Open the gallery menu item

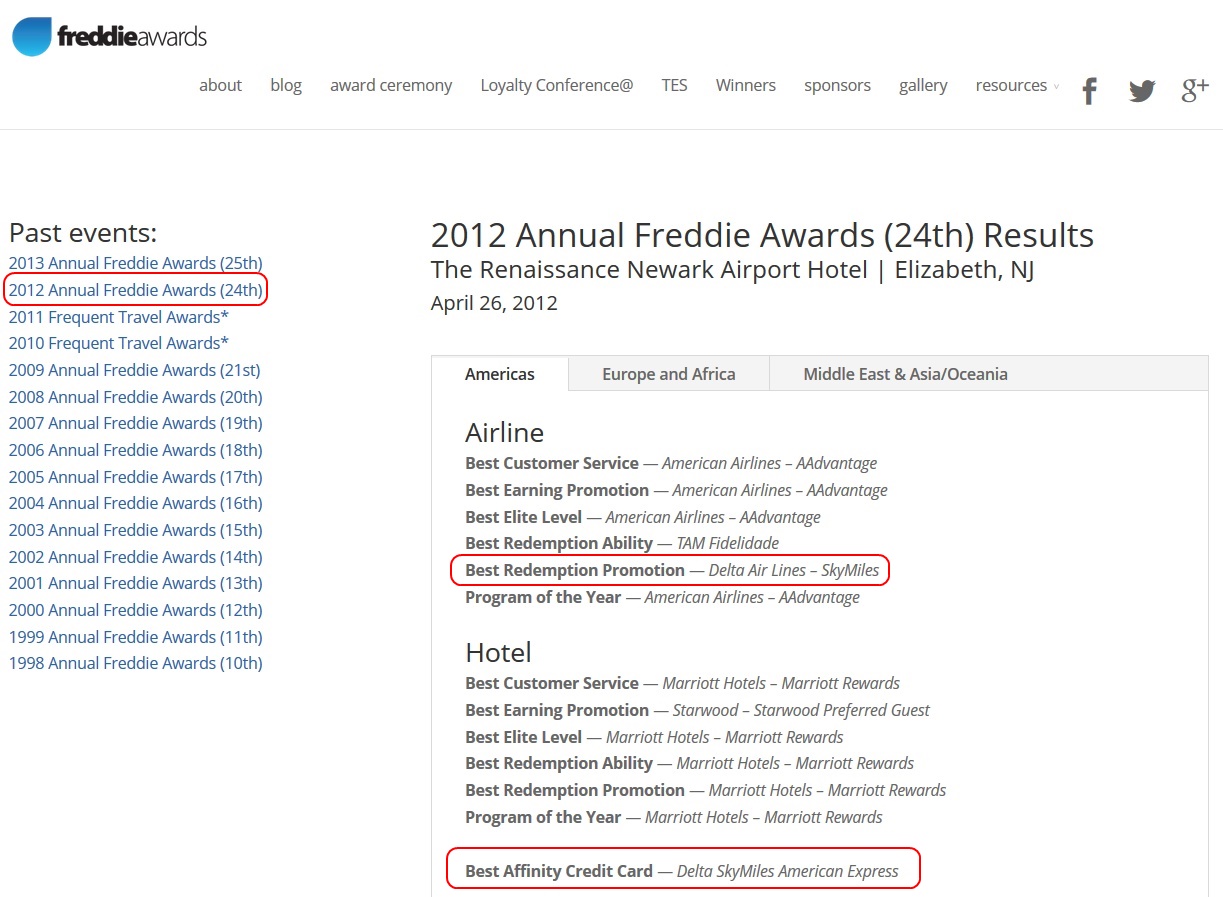point(922,86)
